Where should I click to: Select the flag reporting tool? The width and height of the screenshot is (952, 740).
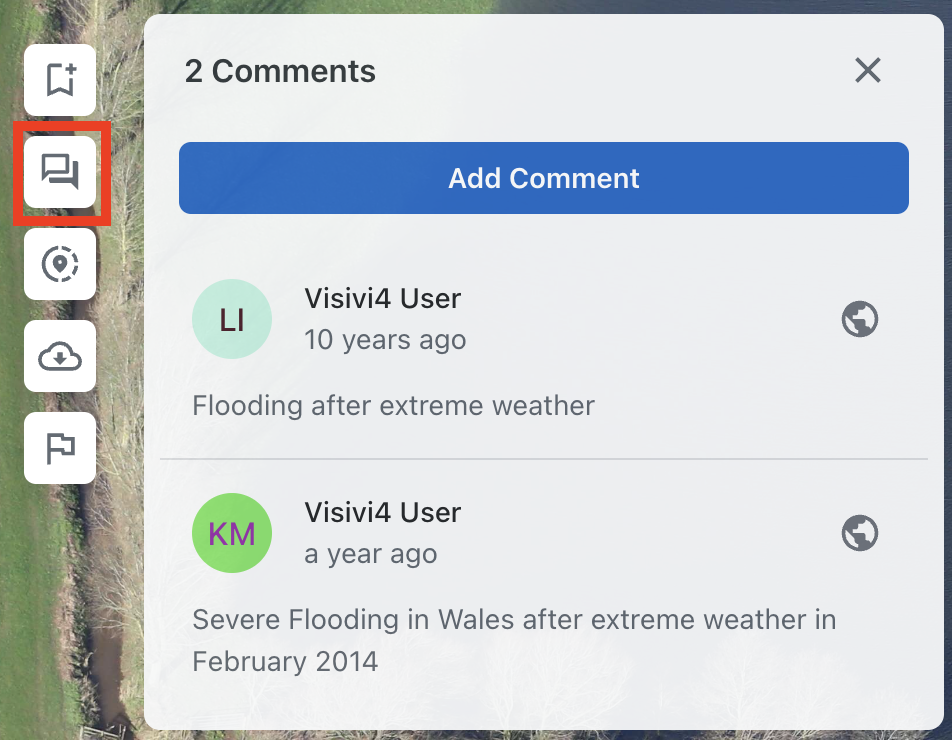pos(60,448)
